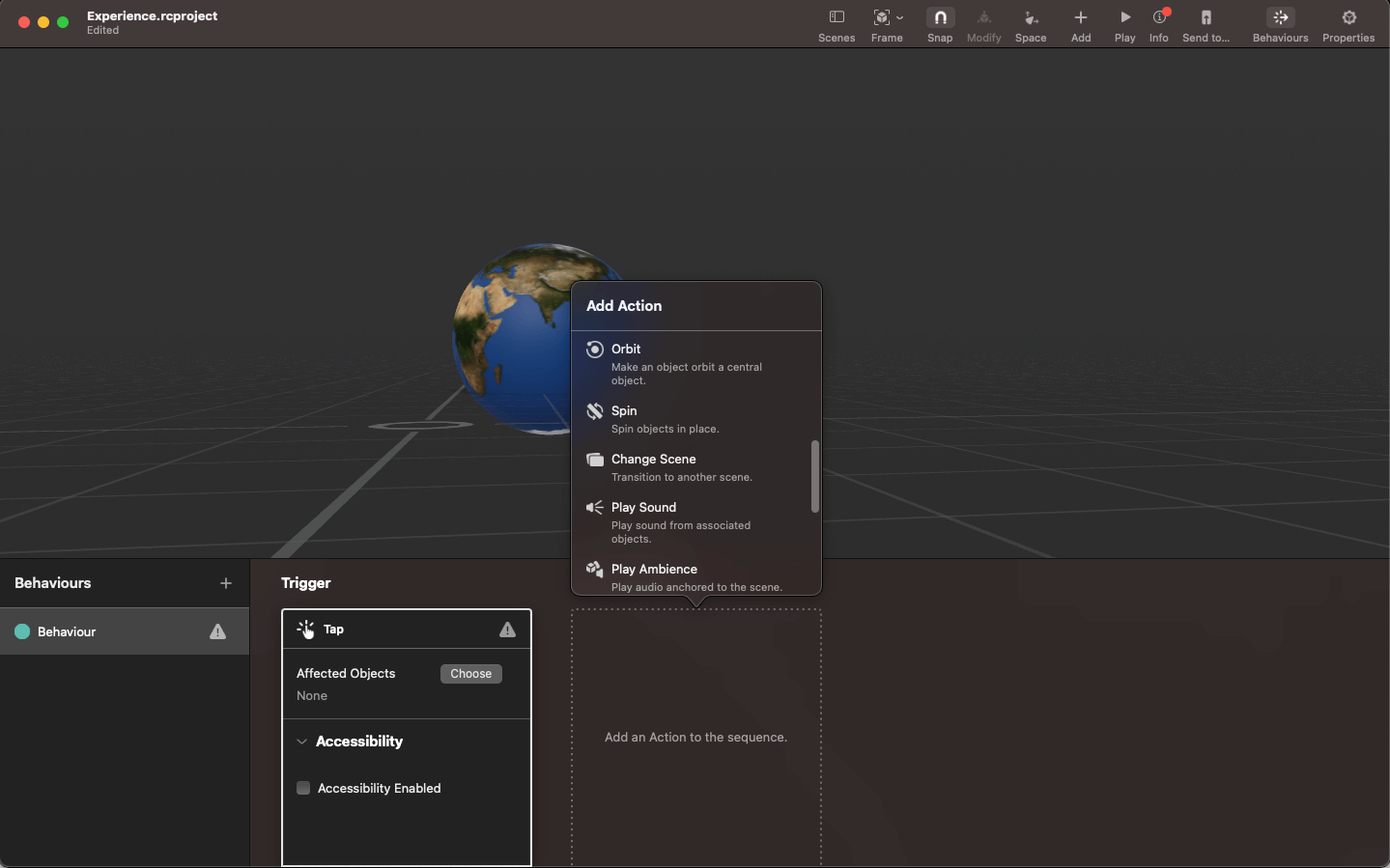Open the Frame dropdown chevron
This screenshot has width=1390, height=868.
(x=900, y=17)
